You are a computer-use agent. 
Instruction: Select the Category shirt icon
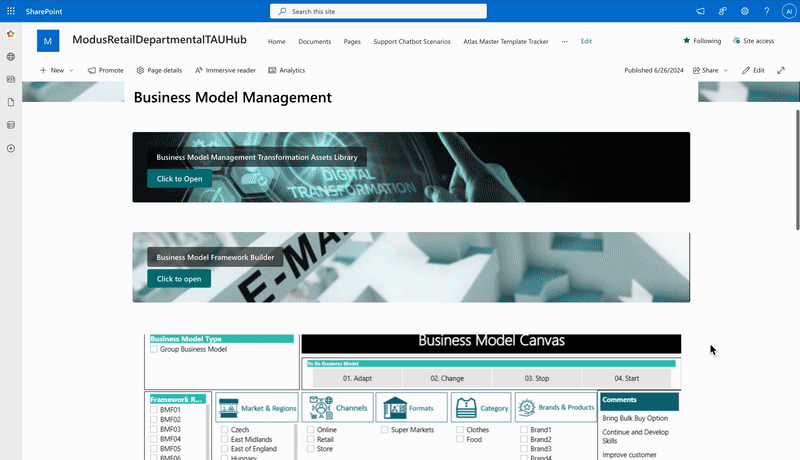pyautogui.click(x=466, y=408)
